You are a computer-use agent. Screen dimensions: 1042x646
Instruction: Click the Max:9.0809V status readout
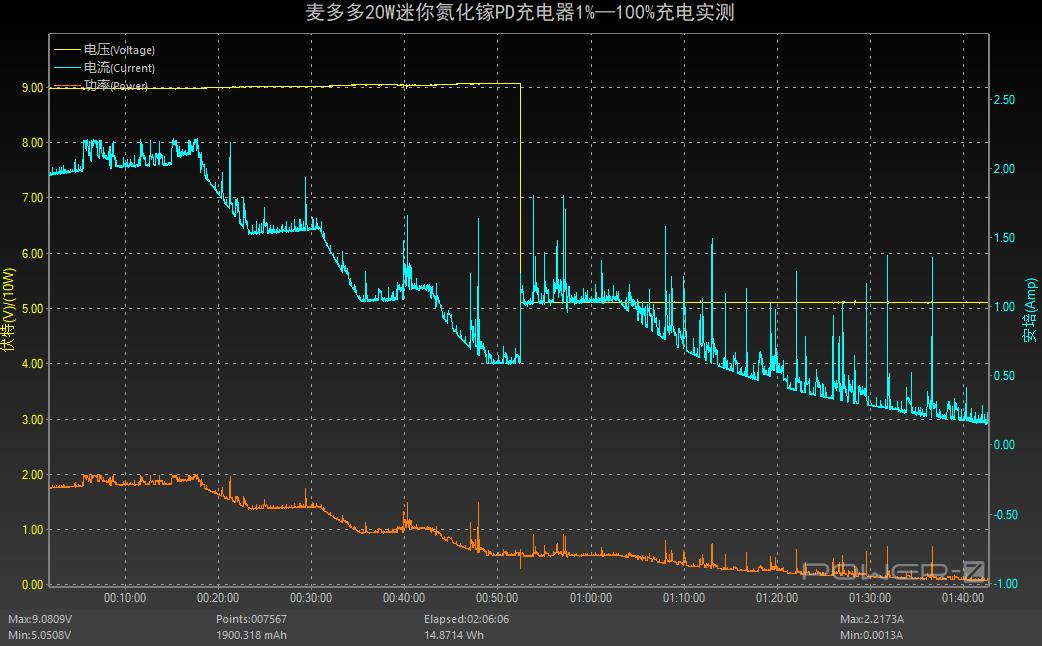click(40, 619)
